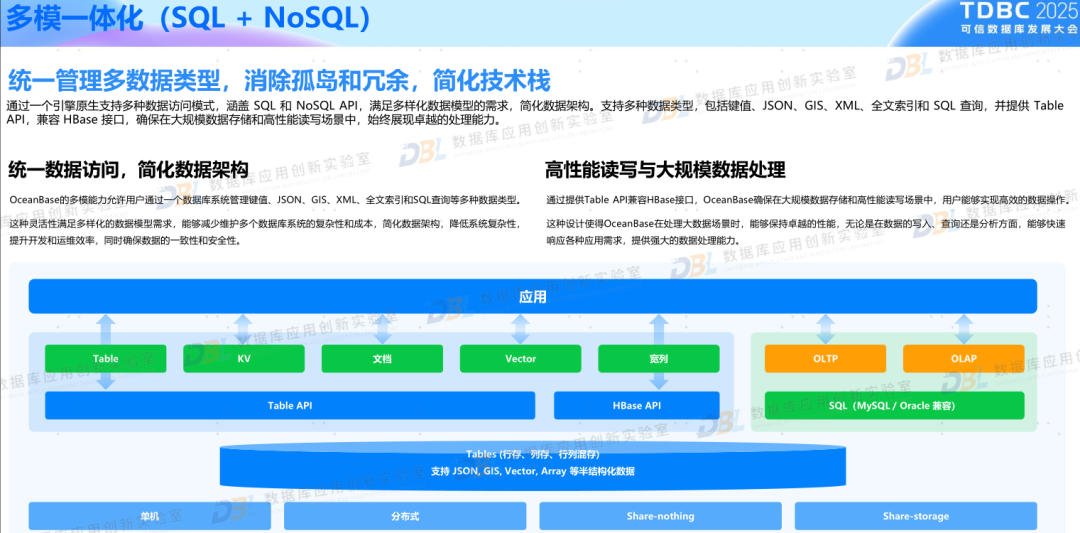This screenshot has height=533, width=1080.
Task: Click the SQL (MySQL / Oracle 兼容) bar
Action: click(x=894, y=405)
